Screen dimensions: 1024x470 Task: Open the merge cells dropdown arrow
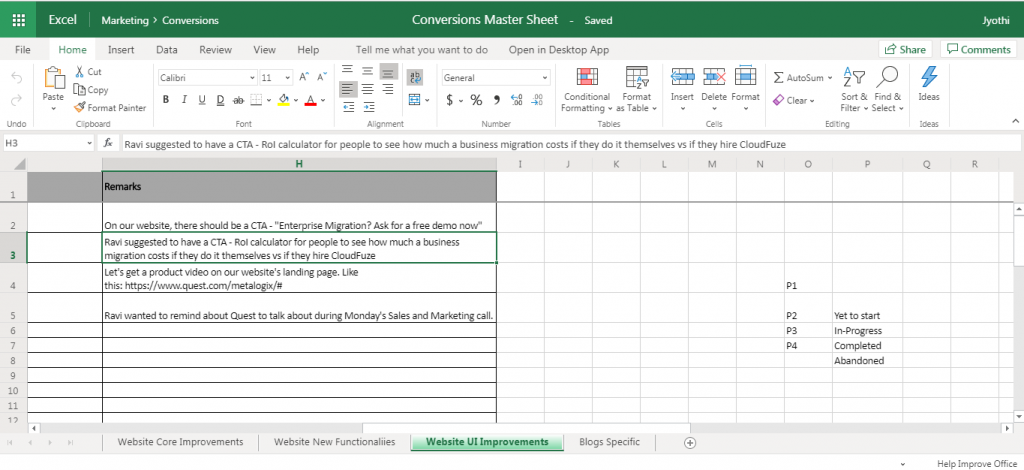click(427, 100)
